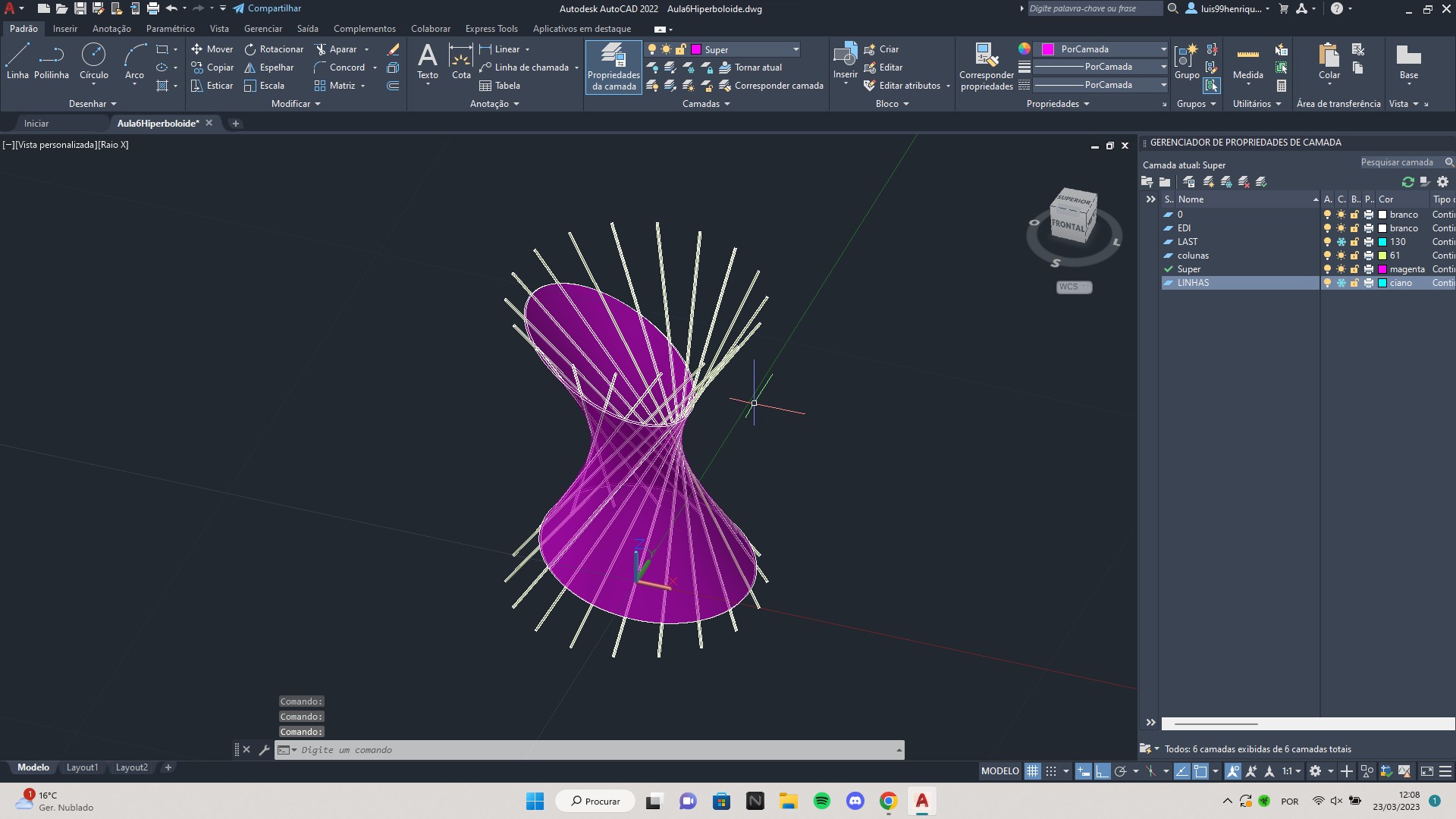
Task: Expand the Anotação panel
Action: (x=494, y=104)
